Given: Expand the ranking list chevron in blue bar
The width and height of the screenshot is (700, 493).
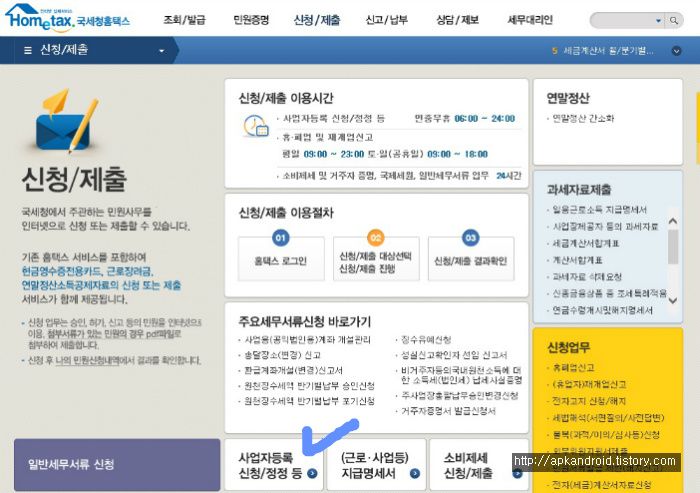Looking at the screenshot, I should pos(676,51).
